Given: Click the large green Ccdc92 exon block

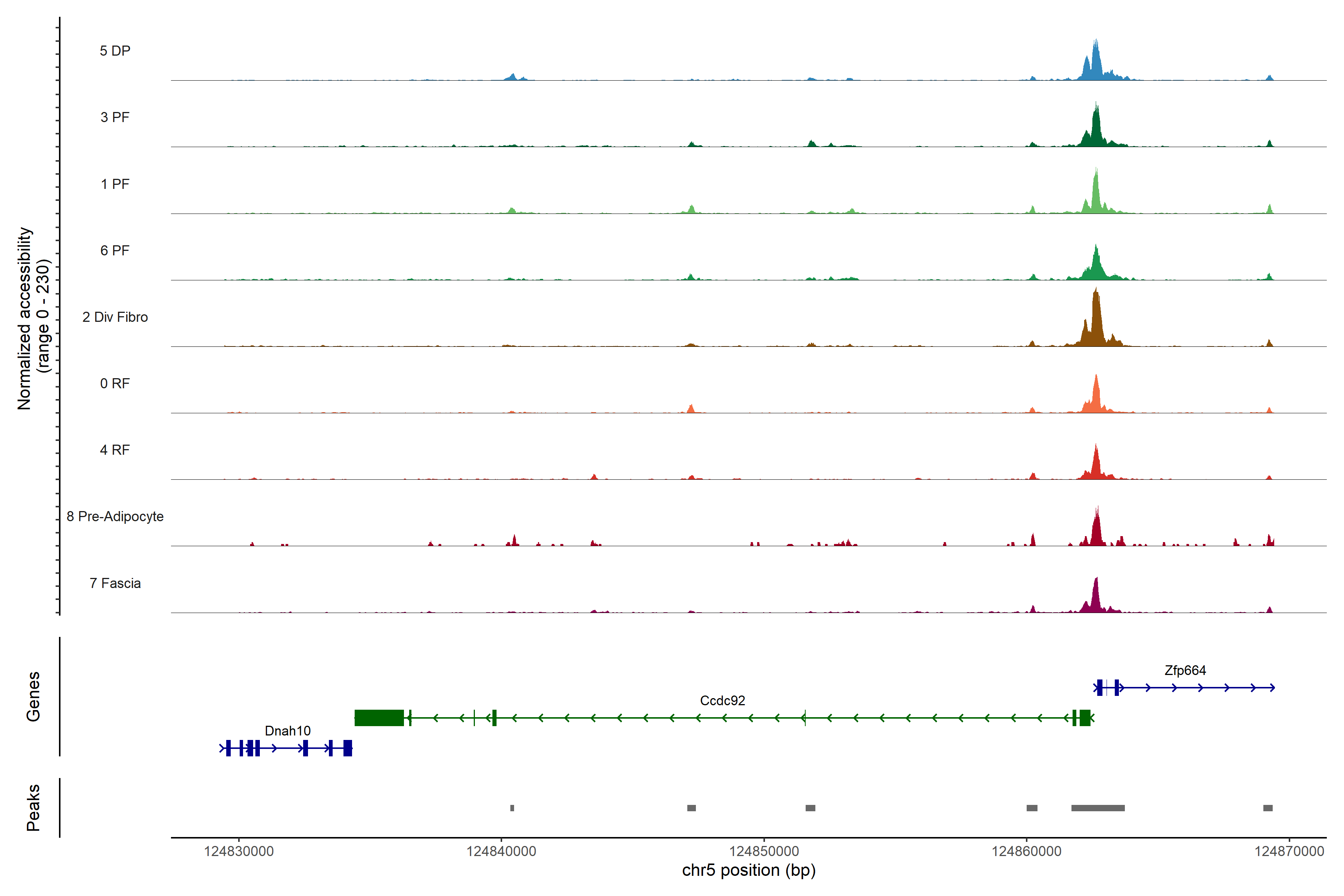Looking at the screenshot, I should coord(379,718).
